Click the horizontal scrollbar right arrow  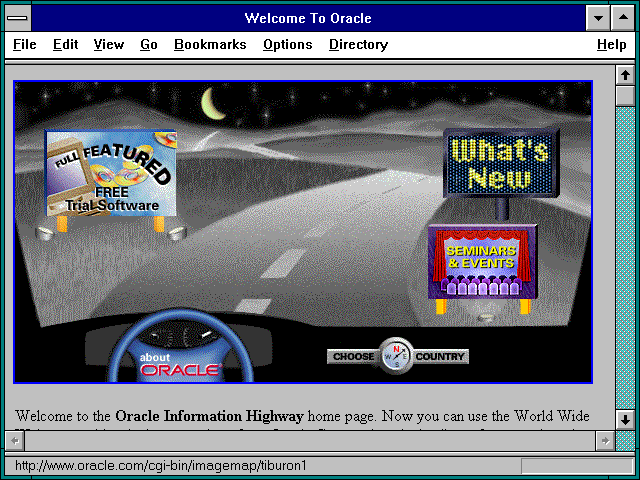coord(605,441)
